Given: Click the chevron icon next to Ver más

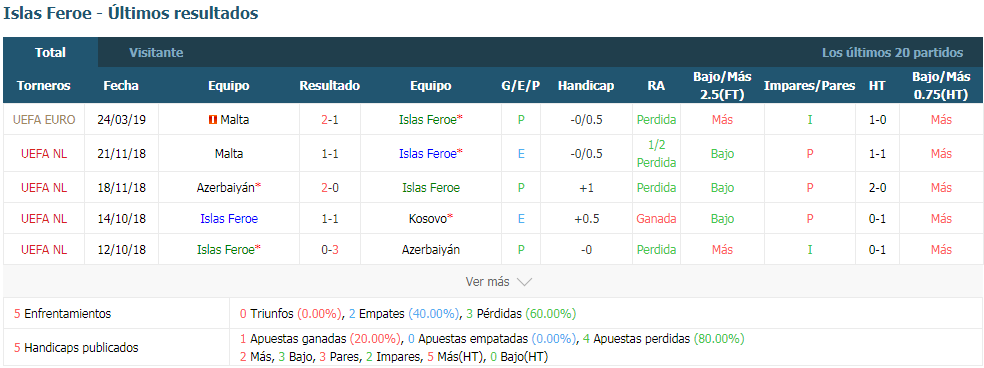Looking at the screenshot, I should pyautogui.click(x=524, y=282).
